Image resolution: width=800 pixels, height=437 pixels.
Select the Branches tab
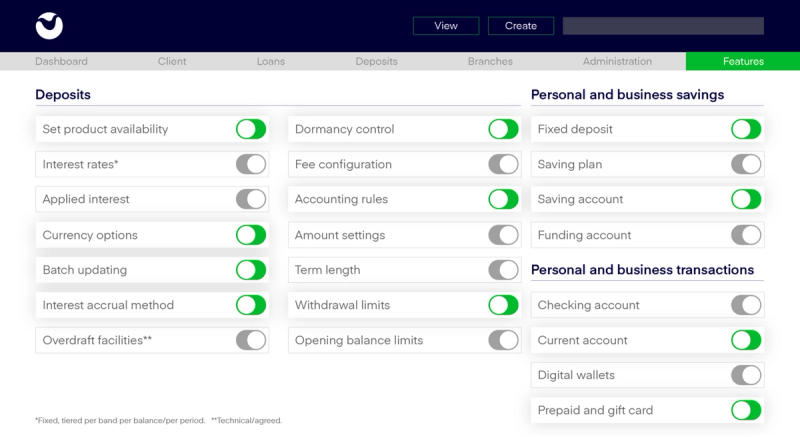coord(490,61)
